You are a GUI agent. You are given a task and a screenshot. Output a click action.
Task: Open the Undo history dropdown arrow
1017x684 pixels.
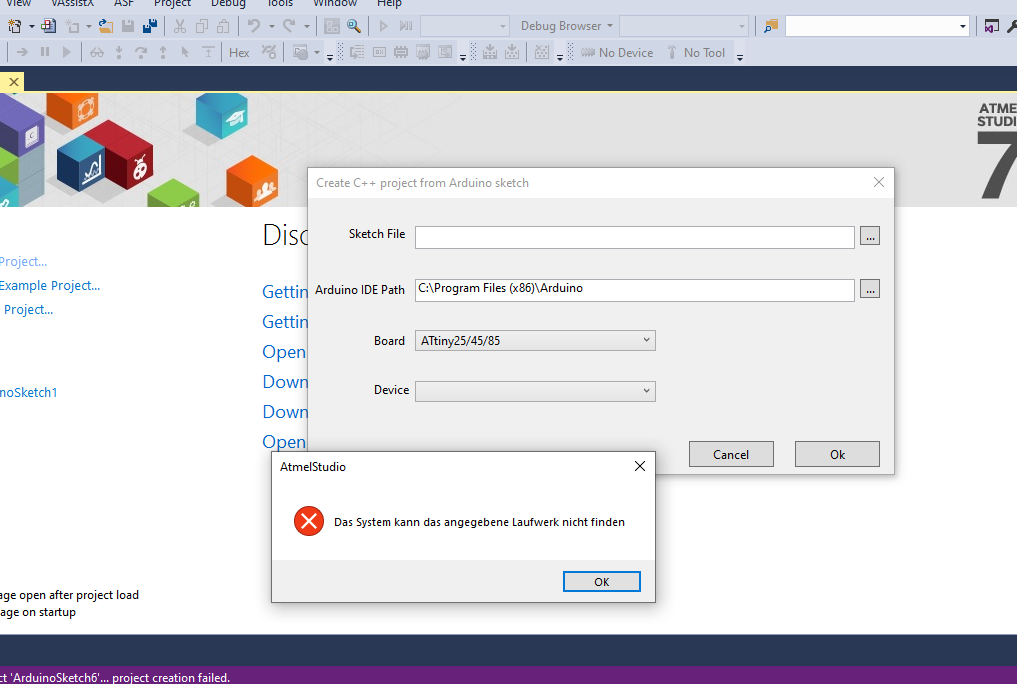coord(272,26)
